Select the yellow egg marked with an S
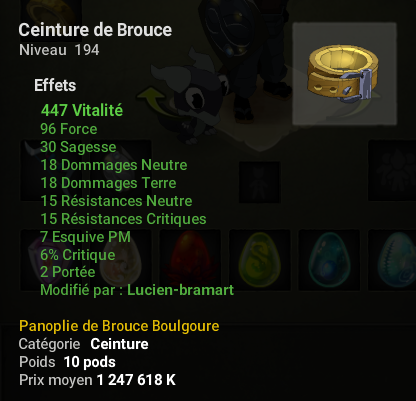 tap(260, 259)
